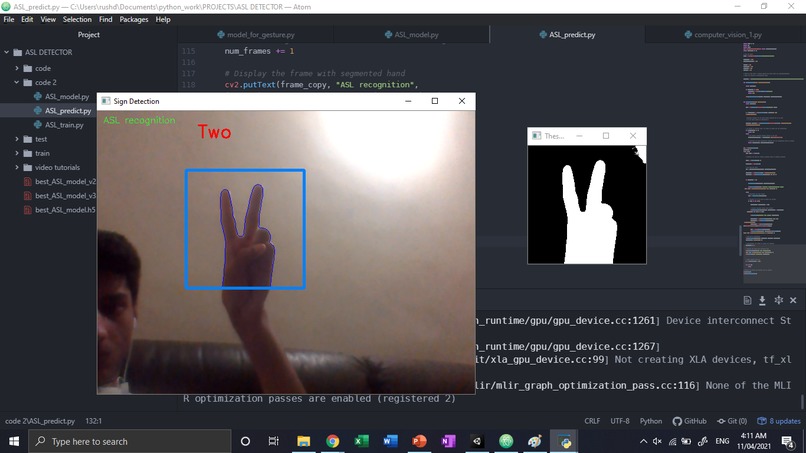806x453 pixels.
Task: Expand the code folder
Action: coord(17,68)
